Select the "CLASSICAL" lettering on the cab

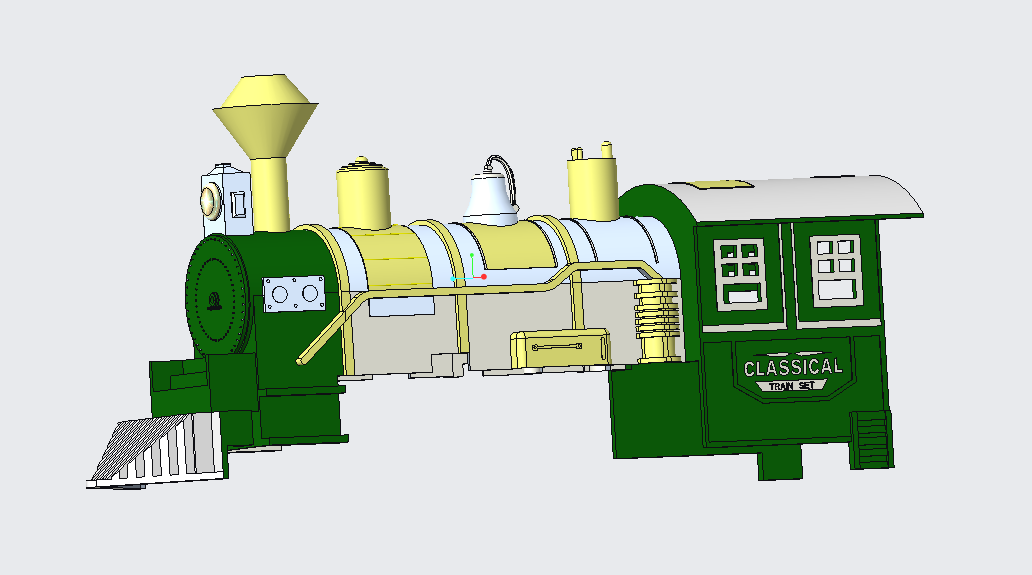pos(793,367)
